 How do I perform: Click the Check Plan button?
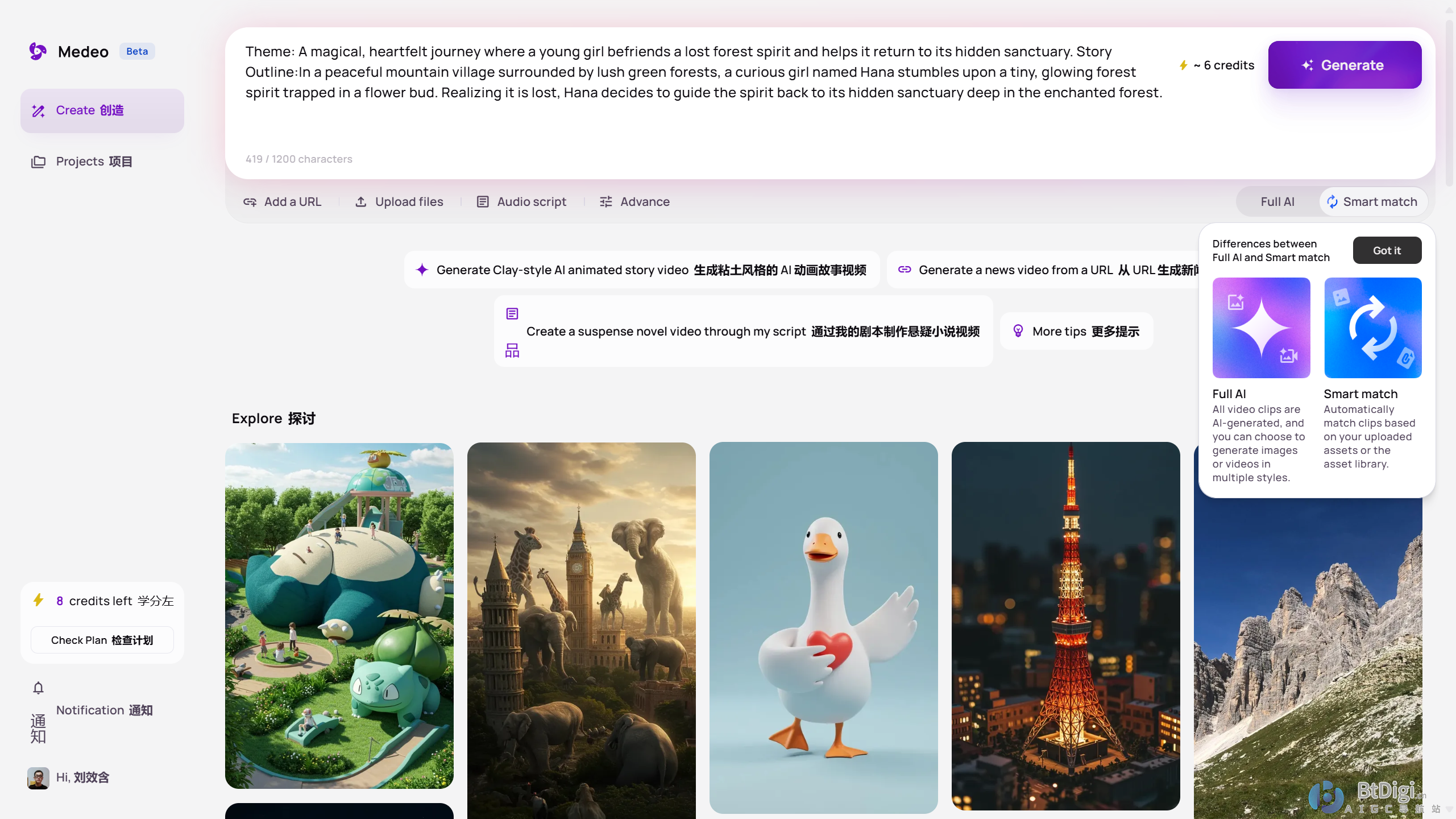coord(102,640)
